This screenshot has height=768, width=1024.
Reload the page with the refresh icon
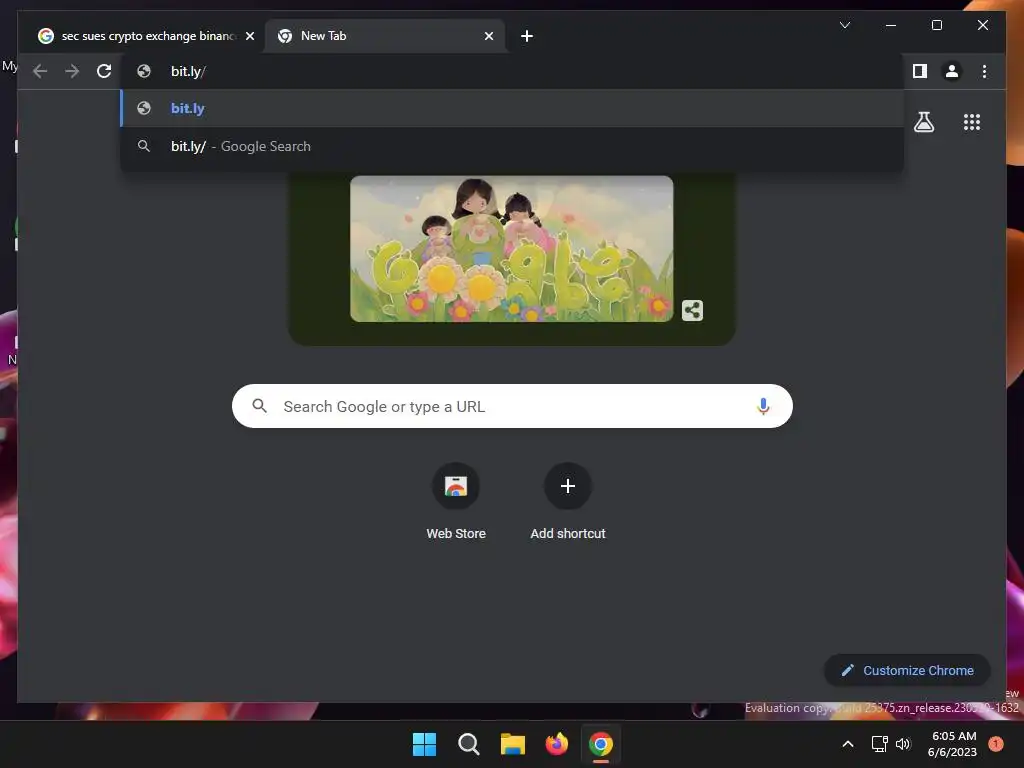[104, 71]
